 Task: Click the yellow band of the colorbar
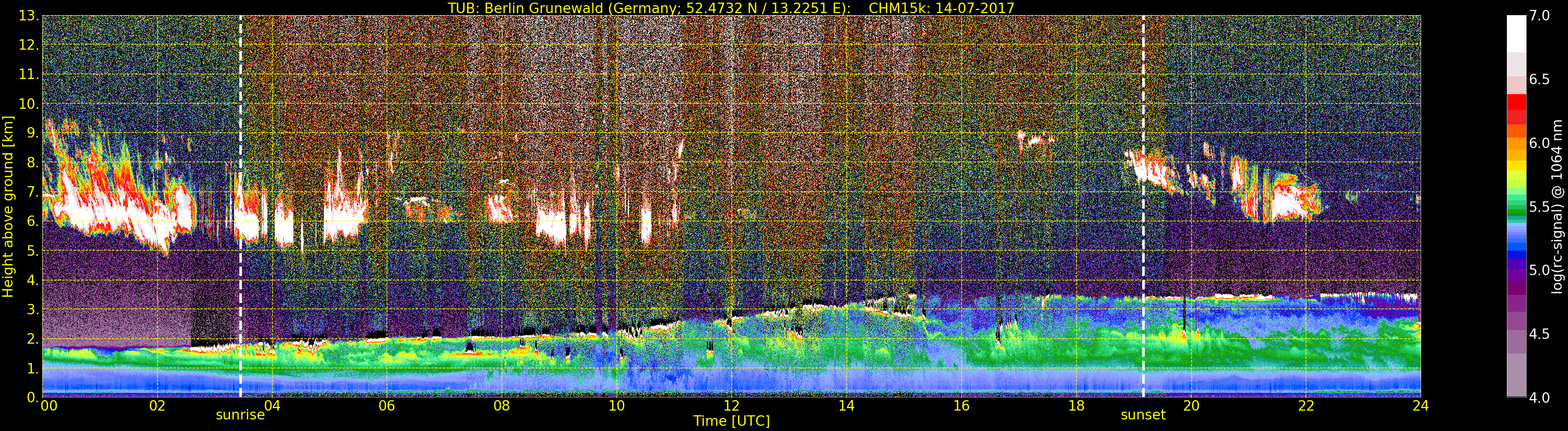[x=1516, y=165]
